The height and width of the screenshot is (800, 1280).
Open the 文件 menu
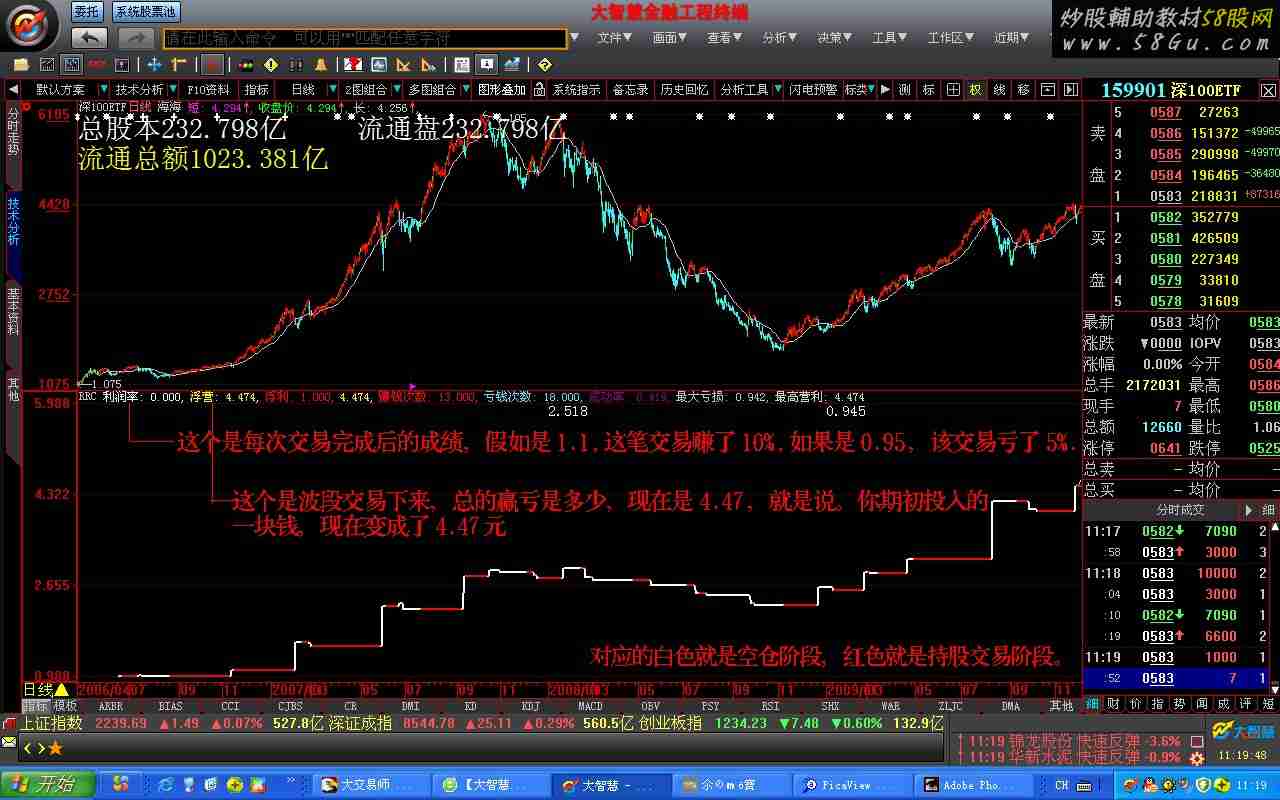[616, 38]
